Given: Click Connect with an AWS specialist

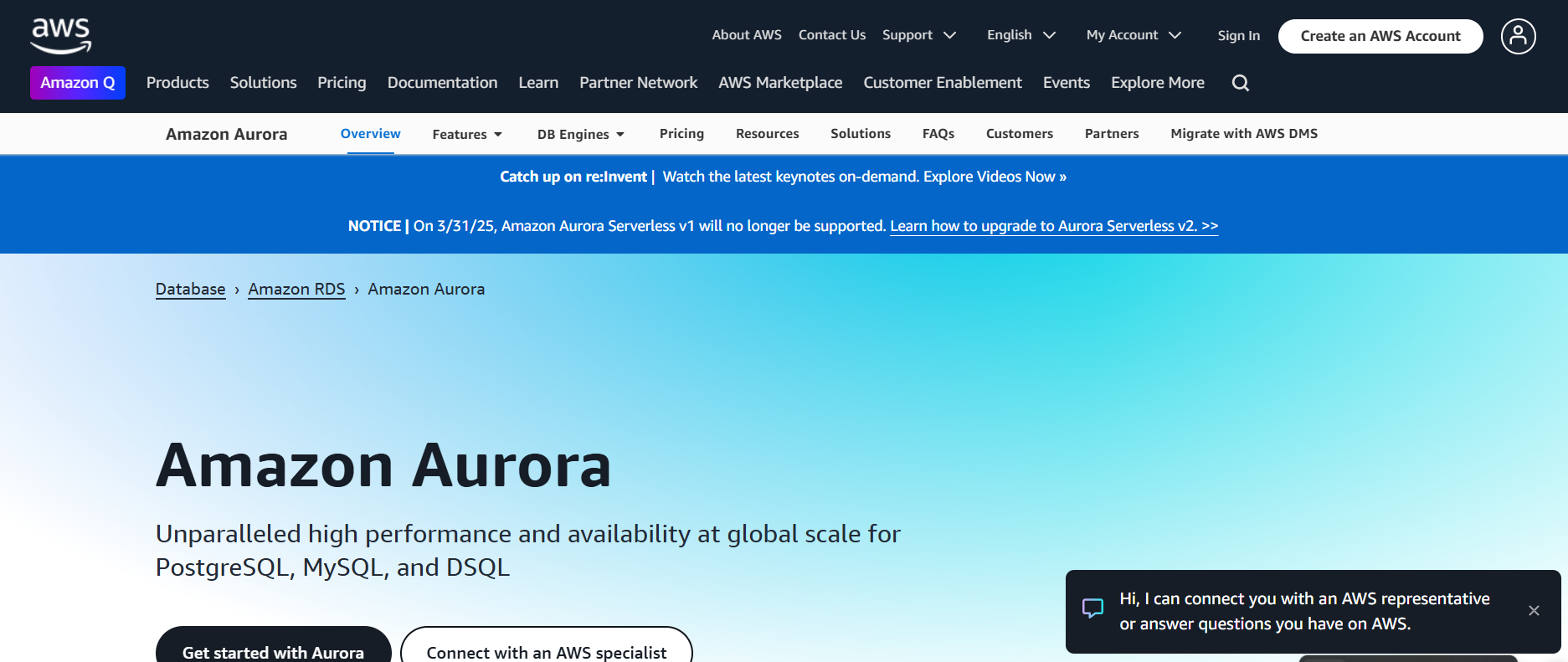Looking at the screenshot, I should click(x=546, y=650).
